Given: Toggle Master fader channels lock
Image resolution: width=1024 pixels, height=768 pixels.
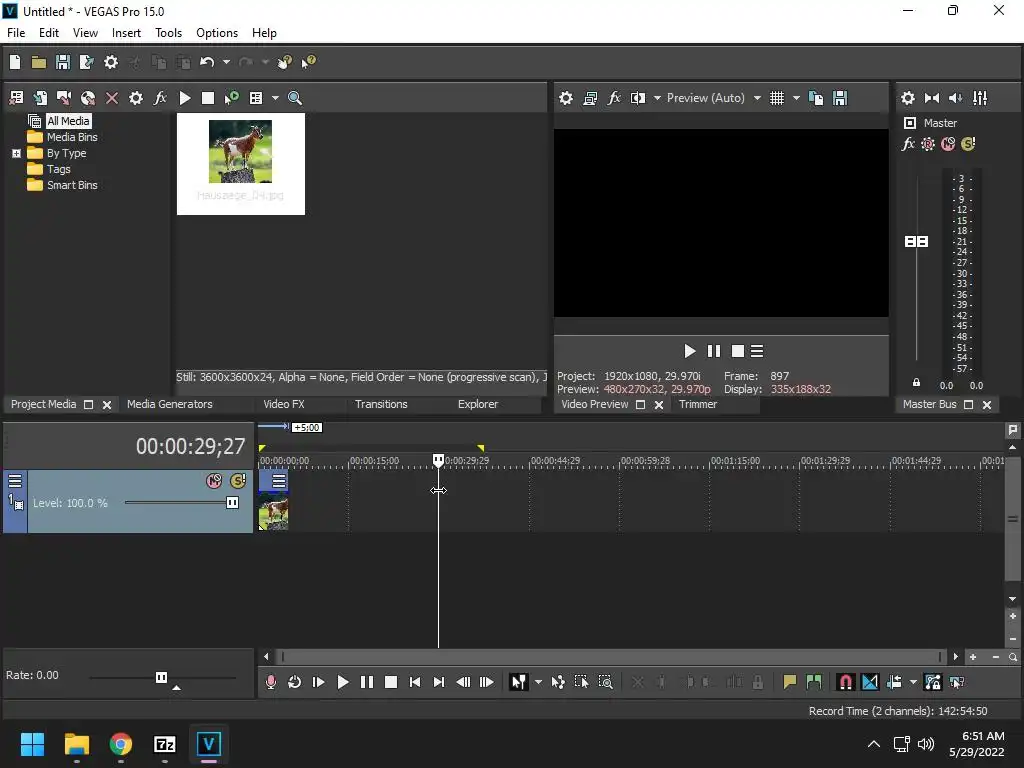Looking at the screenshot, I should (x=916, y=383).
